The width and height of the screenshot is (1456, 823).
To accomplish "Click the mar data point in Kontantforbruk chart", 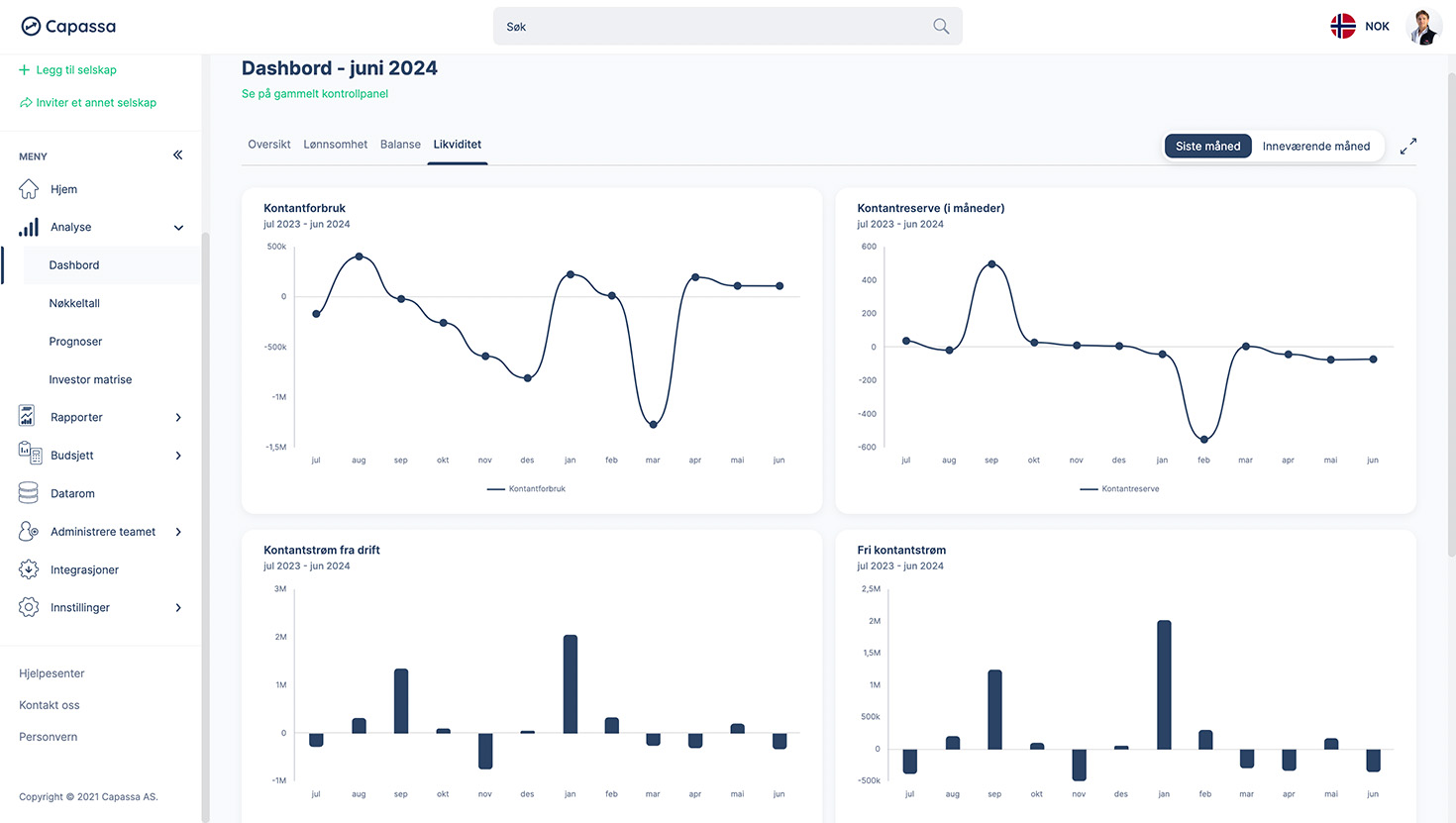I will 654,425.
